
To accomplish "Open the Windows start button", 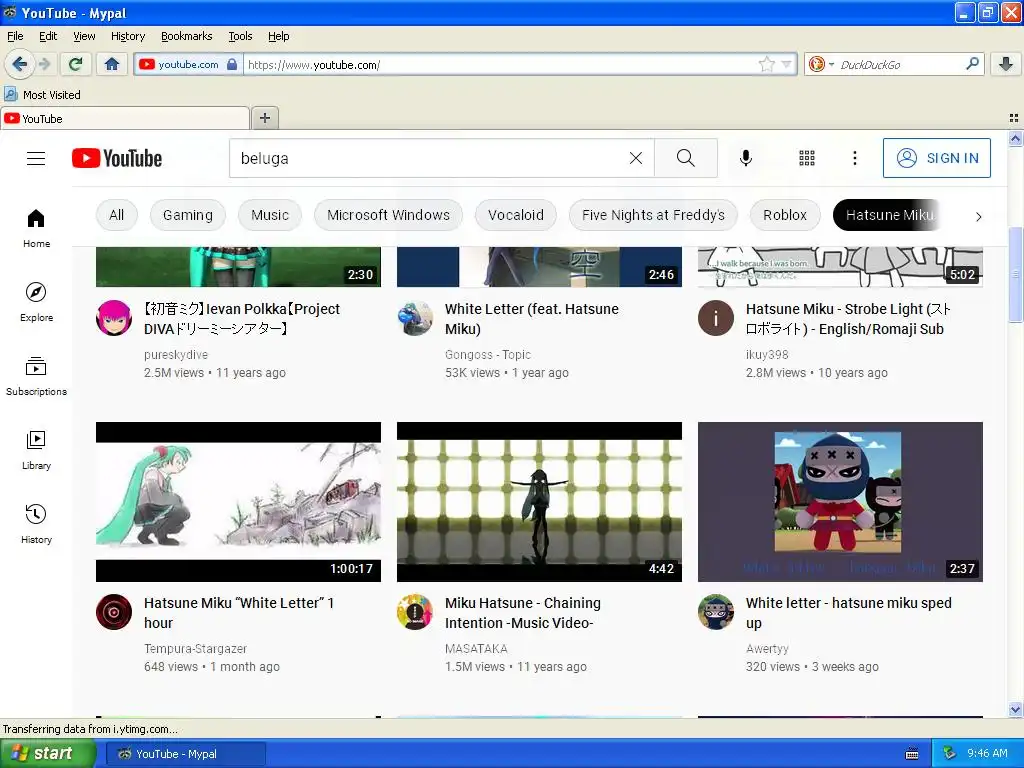I will click(x=47, y=753).
